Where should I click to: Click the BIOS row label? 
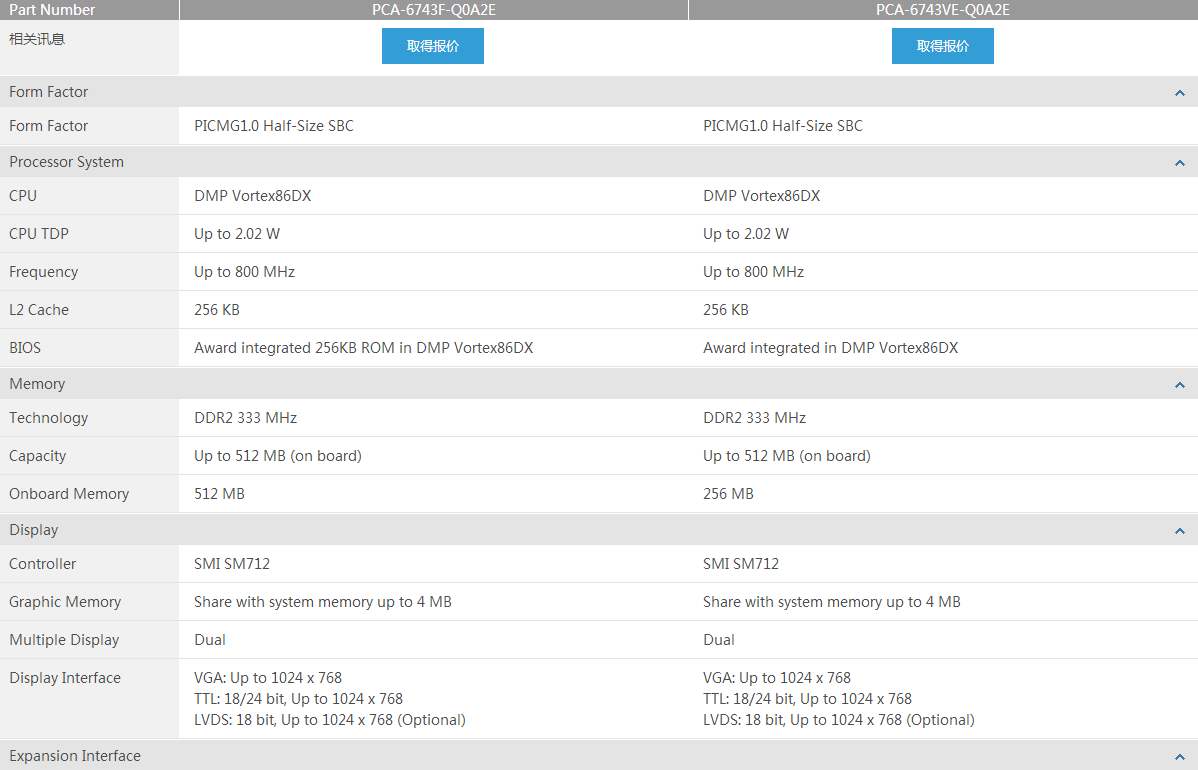click(25, 348)
